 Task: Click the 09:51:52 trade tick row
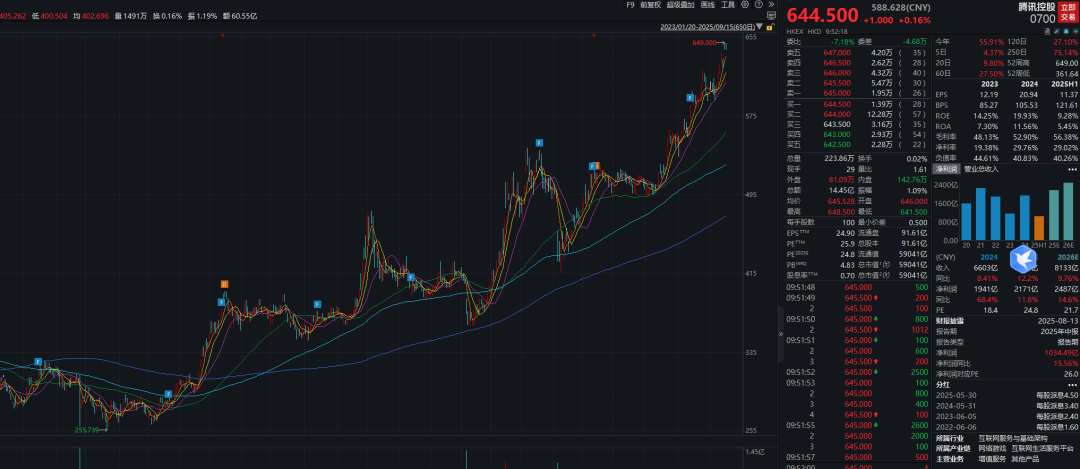(x=858, y=372)
